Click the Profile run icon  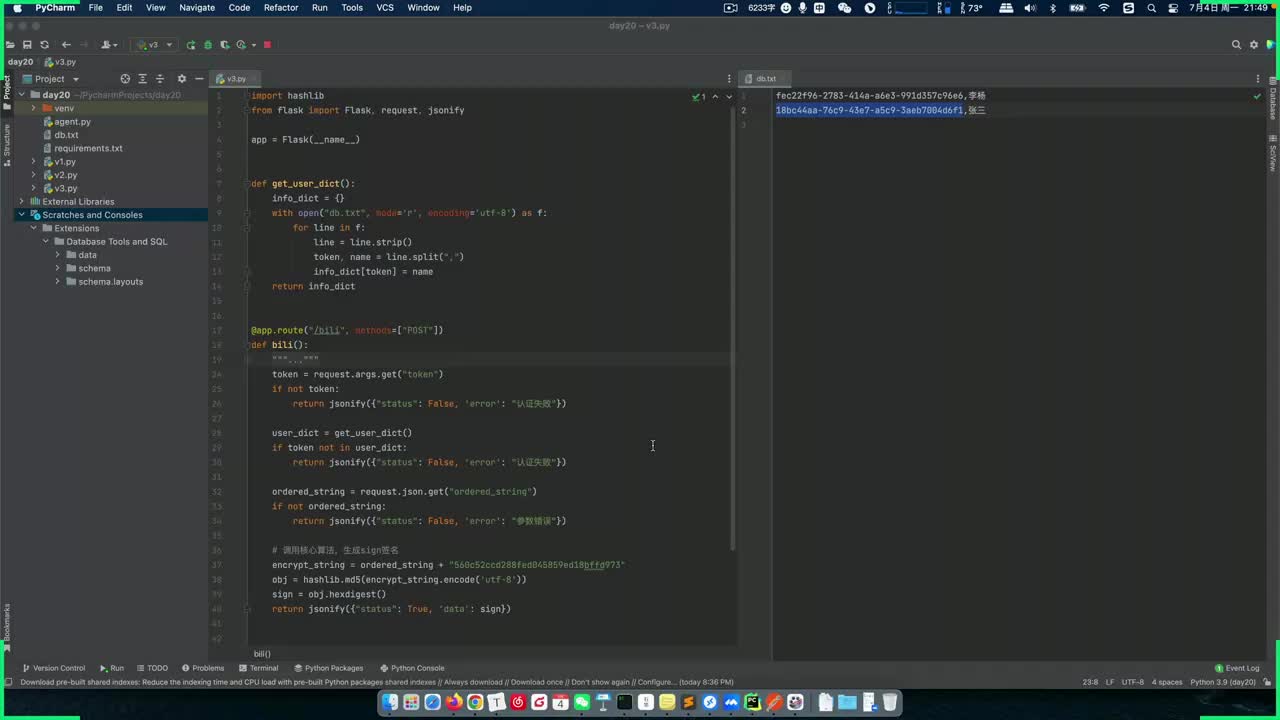pyautogui.click(x=243, y=45)
